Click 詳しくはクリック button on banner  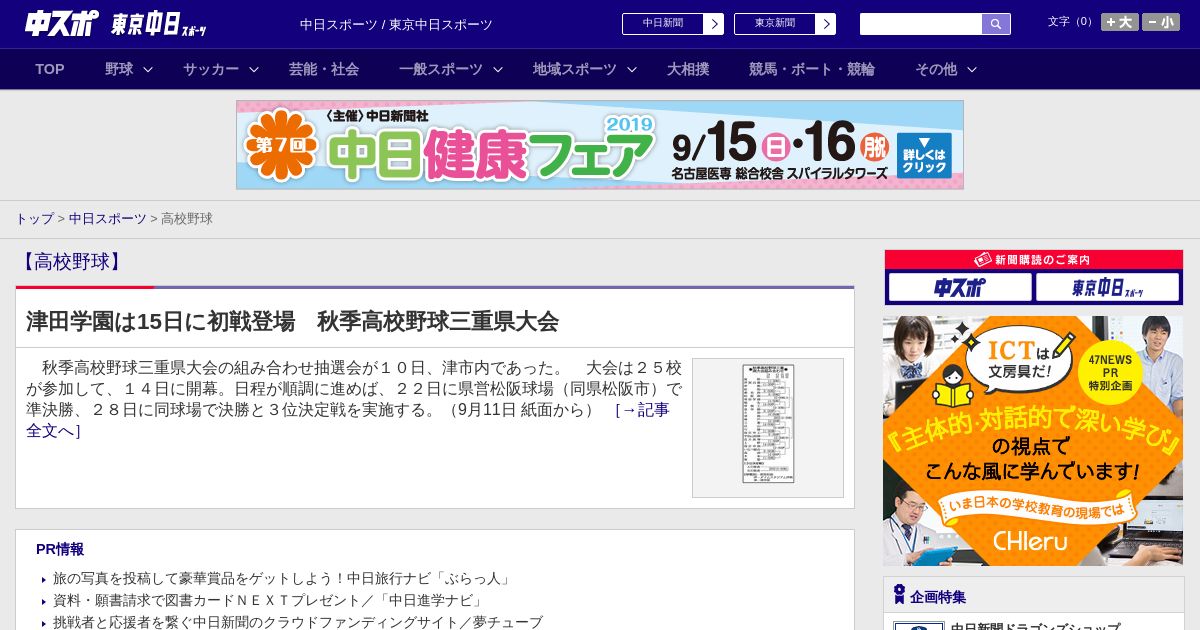coord(924,155)
